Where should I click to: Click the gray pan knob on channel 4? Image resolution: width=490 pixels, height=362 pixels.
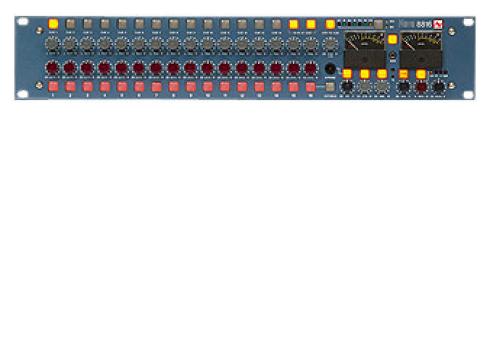[x=104, y=44]
